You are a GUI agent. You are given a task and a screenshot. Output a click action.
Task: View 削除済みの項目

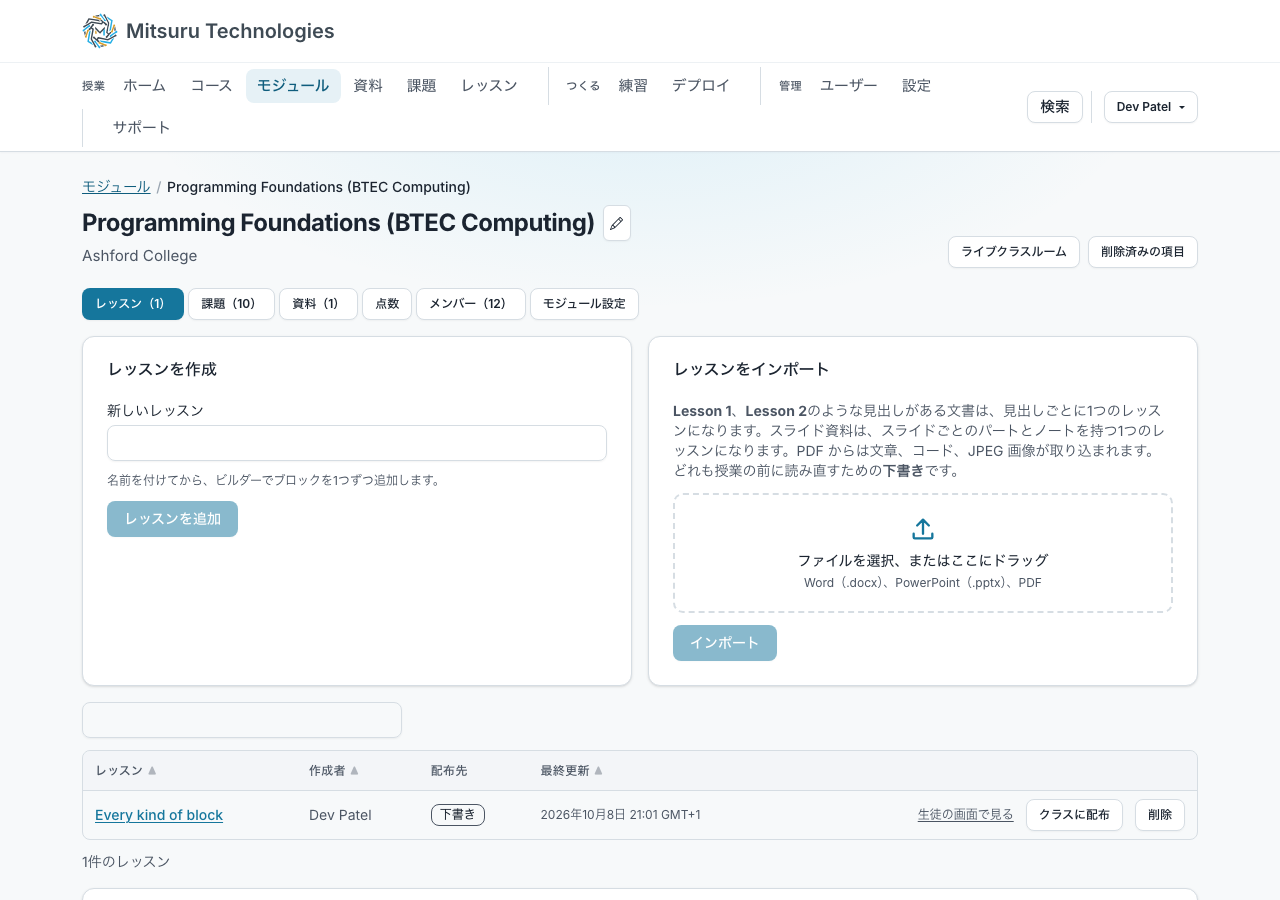(x=1143, y=252)
